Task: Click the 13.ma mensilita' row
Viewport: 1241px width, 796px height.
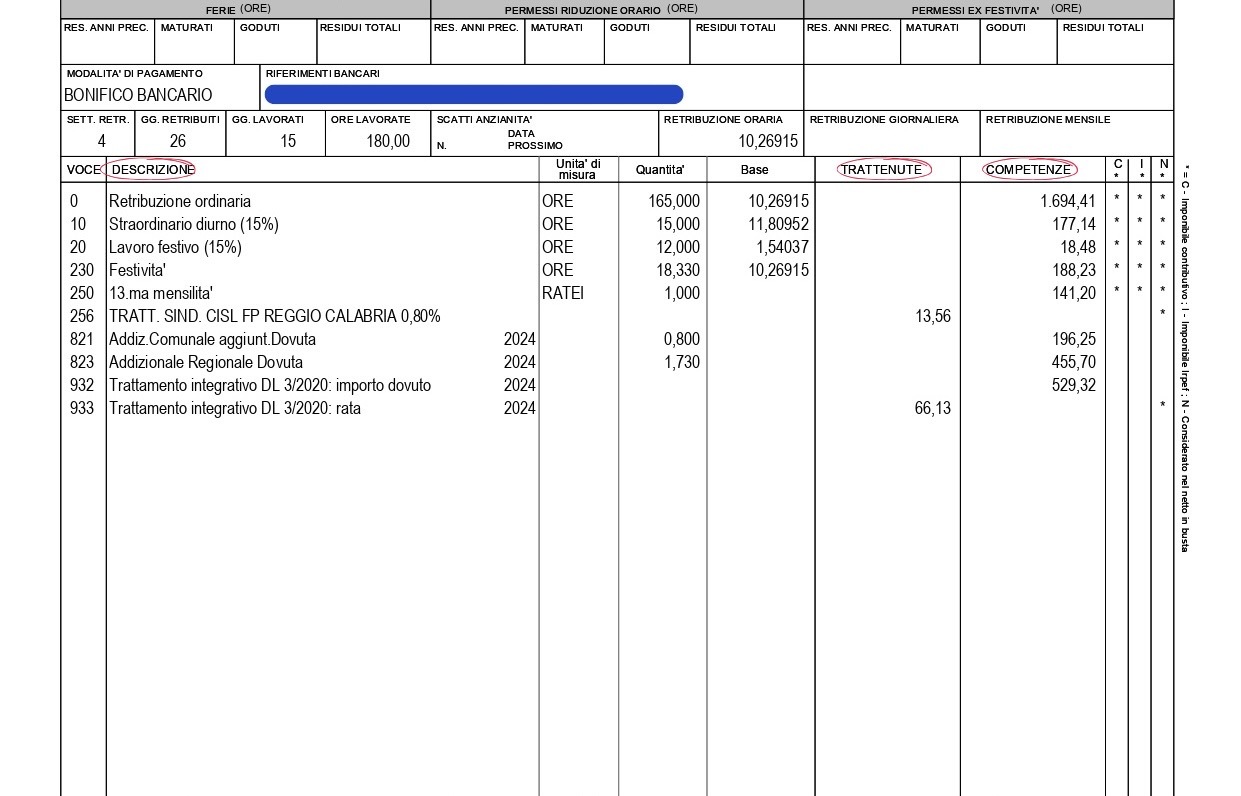Action: [x=161, y=293]
